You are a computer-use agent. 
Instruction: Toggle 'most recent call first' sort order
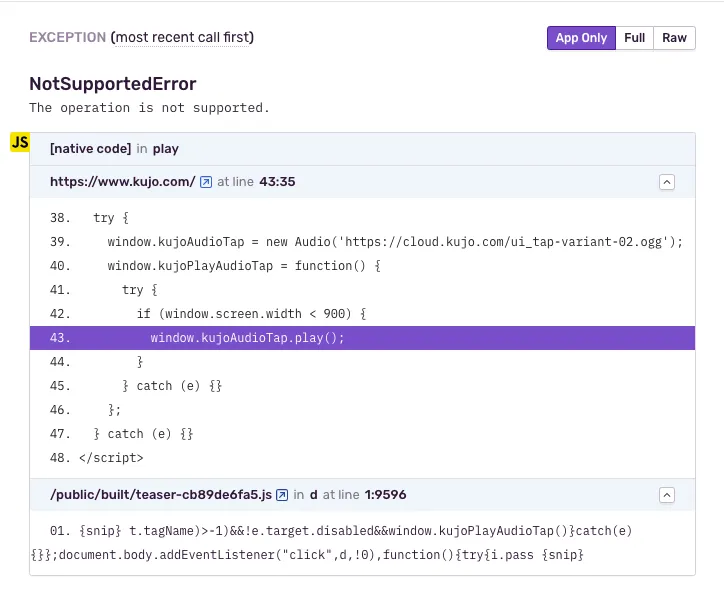click(x=183, y=38)
